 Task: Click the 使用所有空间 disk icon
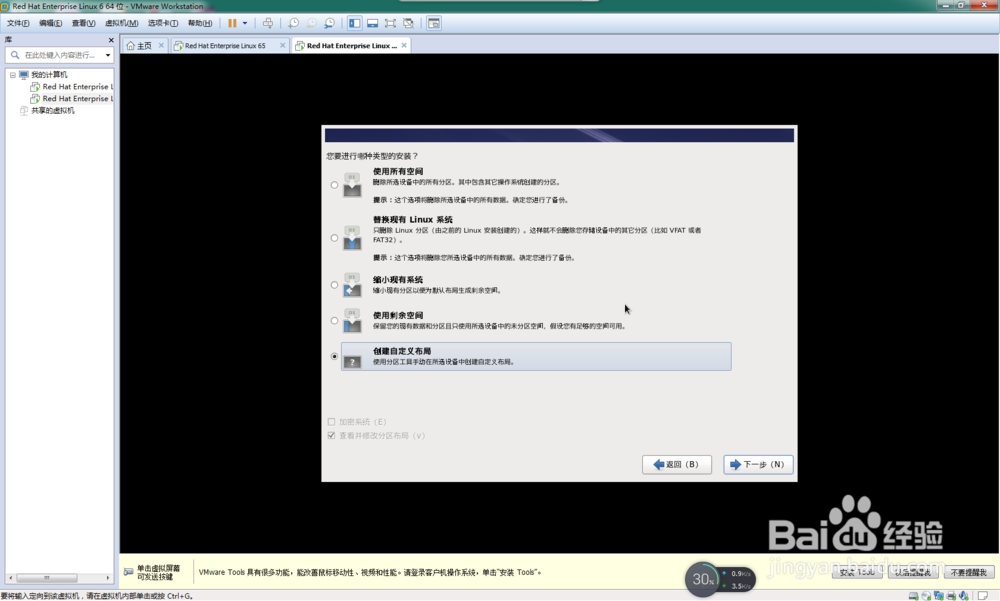(x=352, y=185)
